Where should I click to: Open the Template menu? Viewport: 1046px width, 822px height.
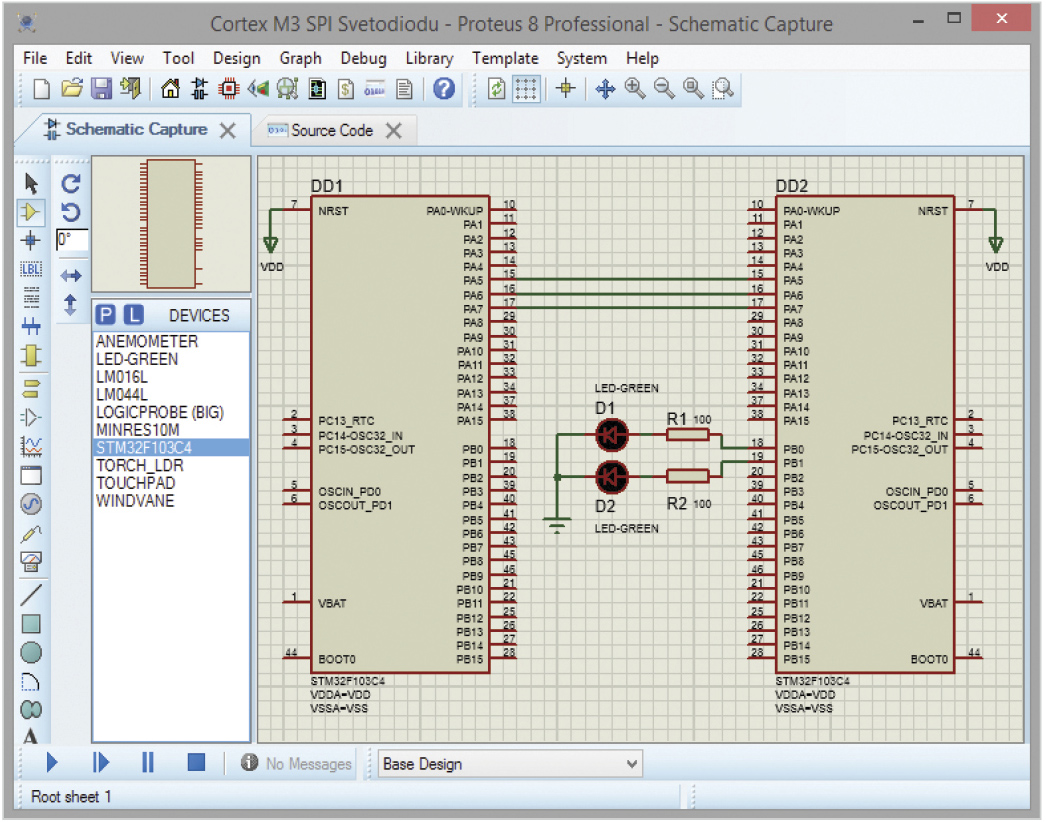(x=505, y=59)
